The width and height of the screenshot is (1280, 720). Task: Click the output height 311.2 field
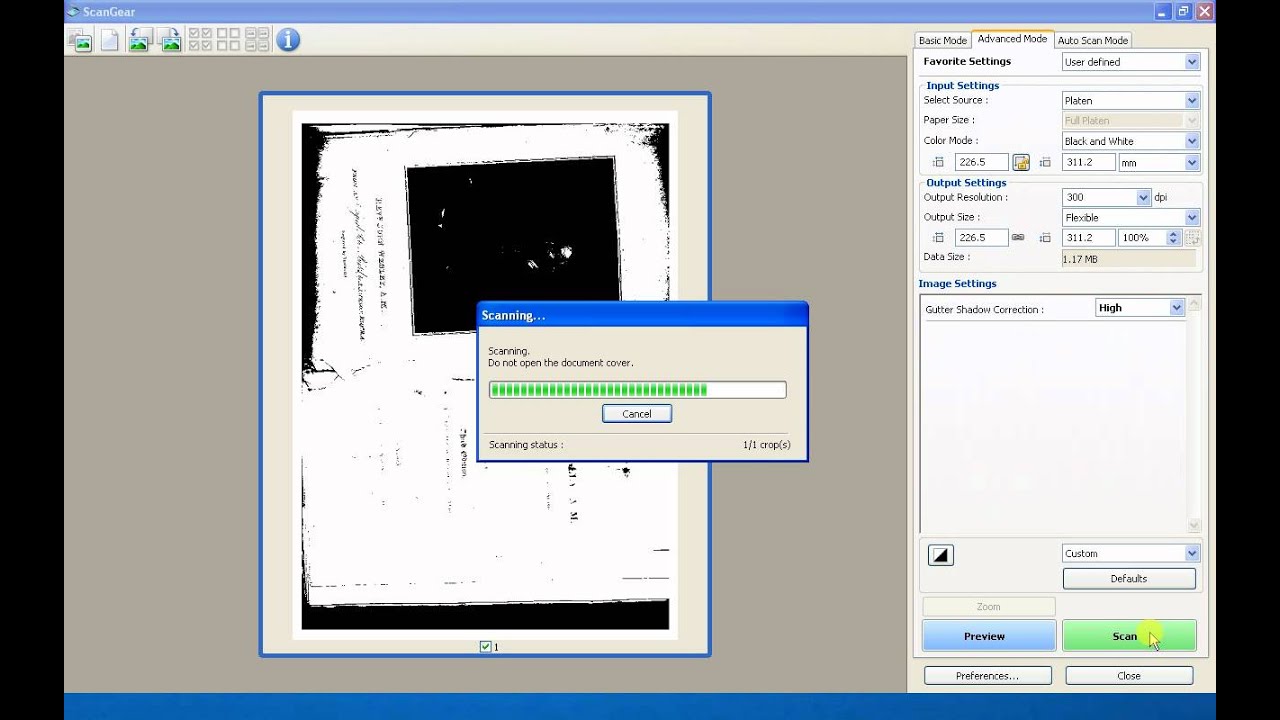1089,238
